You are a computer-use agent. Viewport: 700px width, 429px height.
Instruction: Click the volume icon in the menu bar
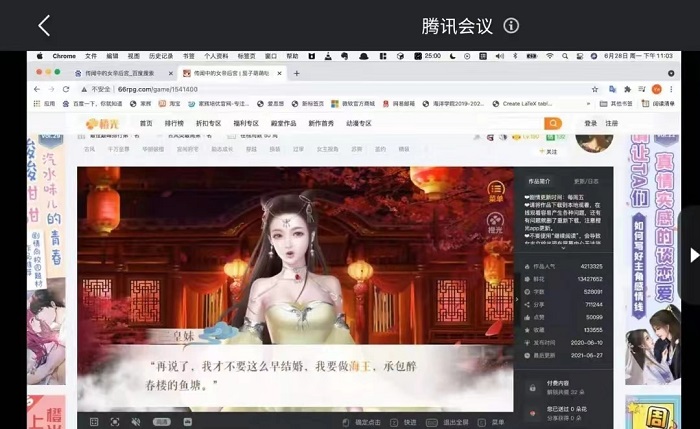(x=500, y=56)
